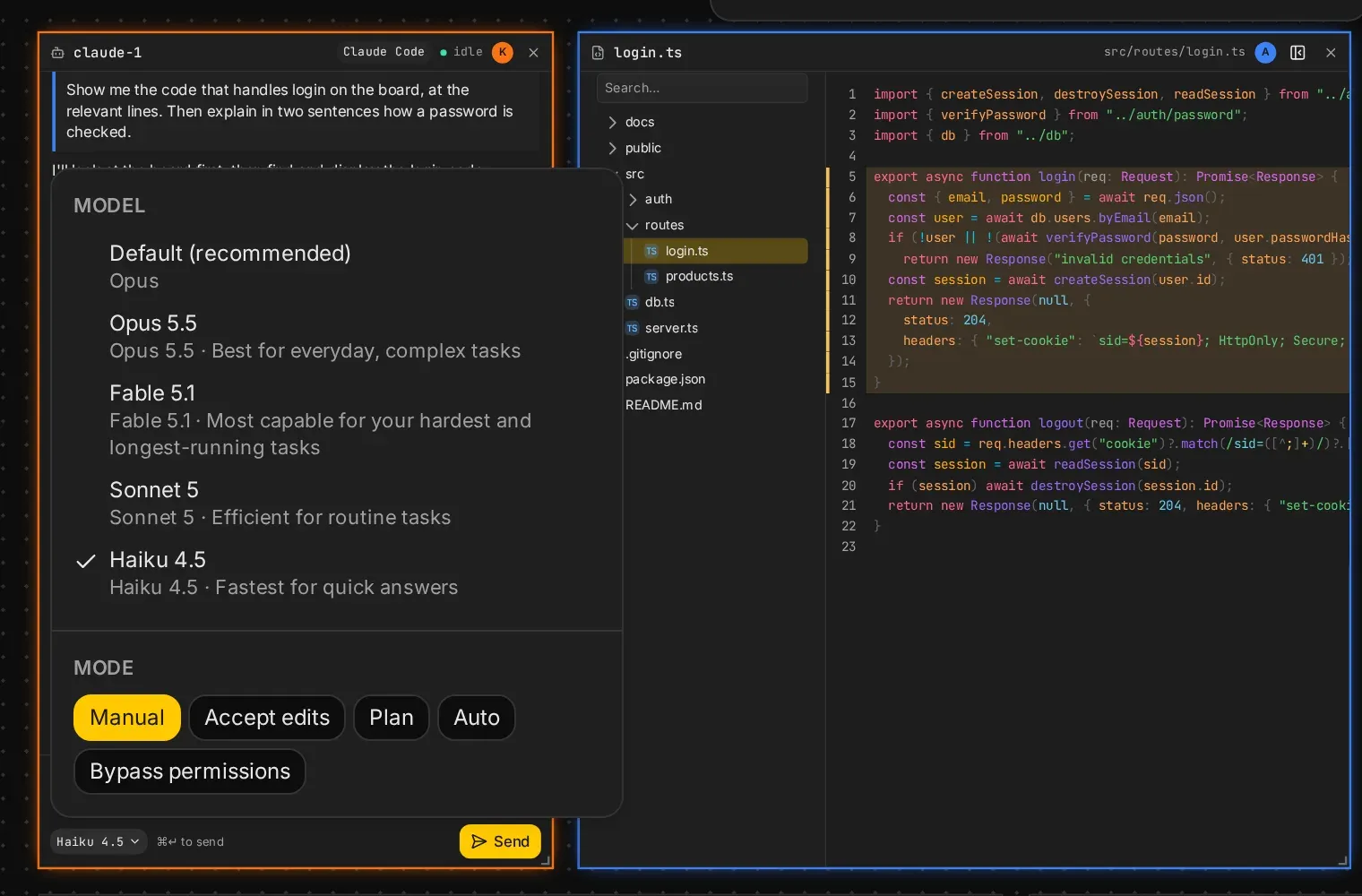This screenshot has height=896, width=1362.
Task: Click the verifyPassword import on line 2
Action: coord(993,115)
